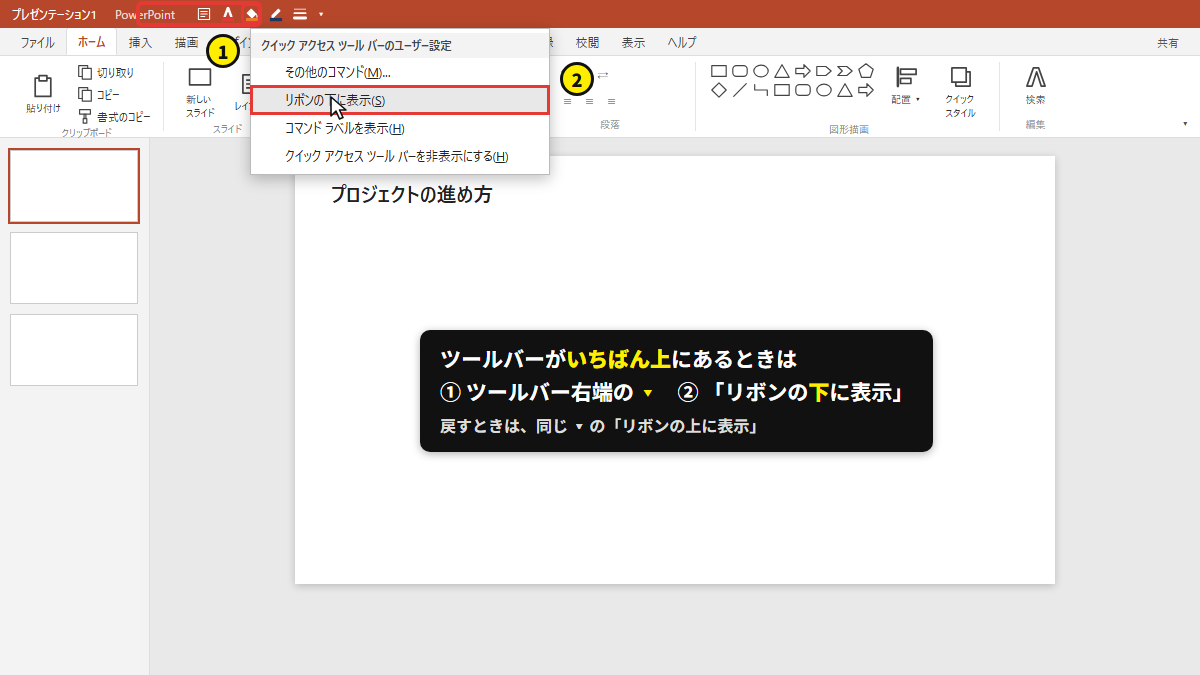The image size is (1200, 675).
Task: Open the 表示 ribbon tab
Action: pos(633,43)
